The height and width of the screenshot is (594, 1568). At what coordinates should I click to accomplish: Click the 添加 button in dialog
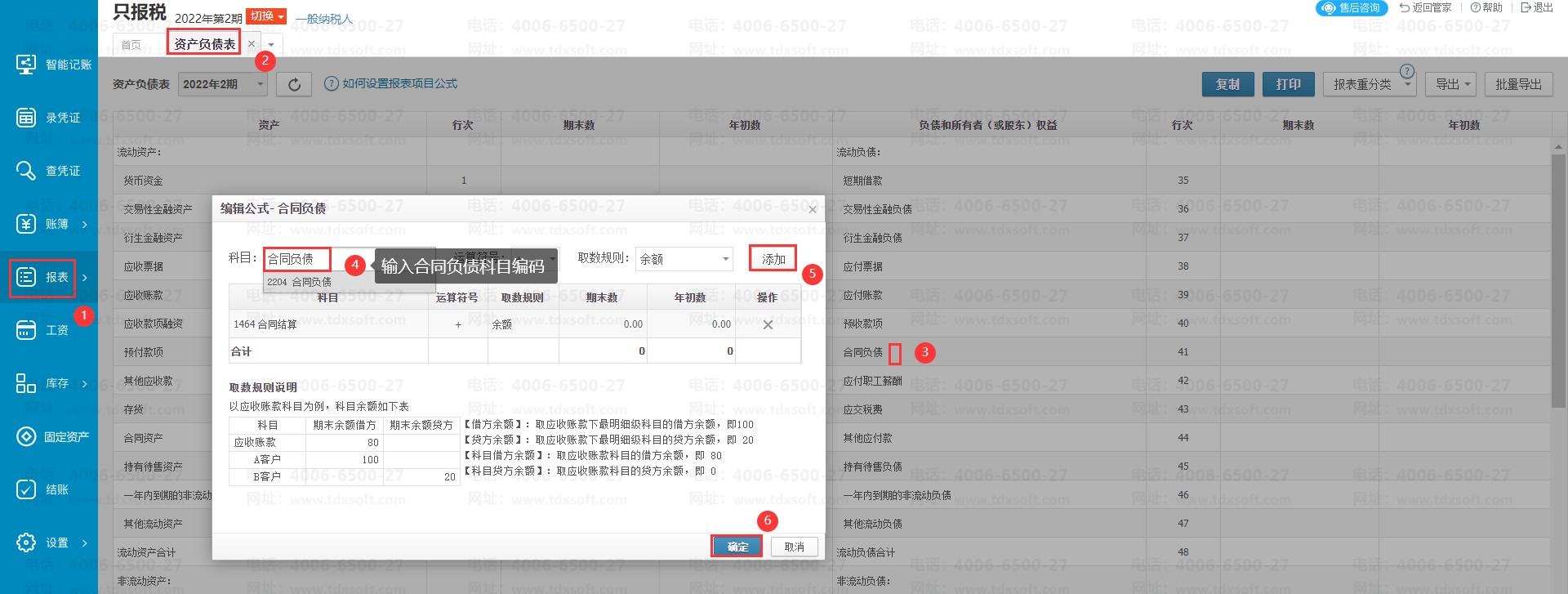pyautogui.click(x=773, y=259)
